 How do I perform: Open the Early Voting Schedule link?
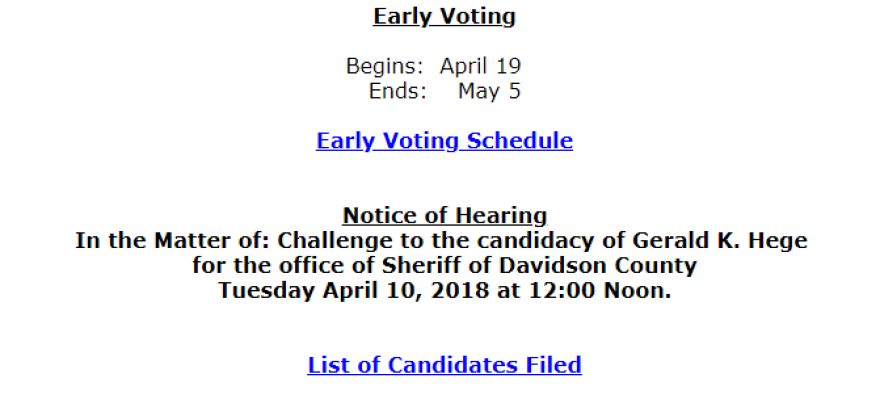coord(444,141)
